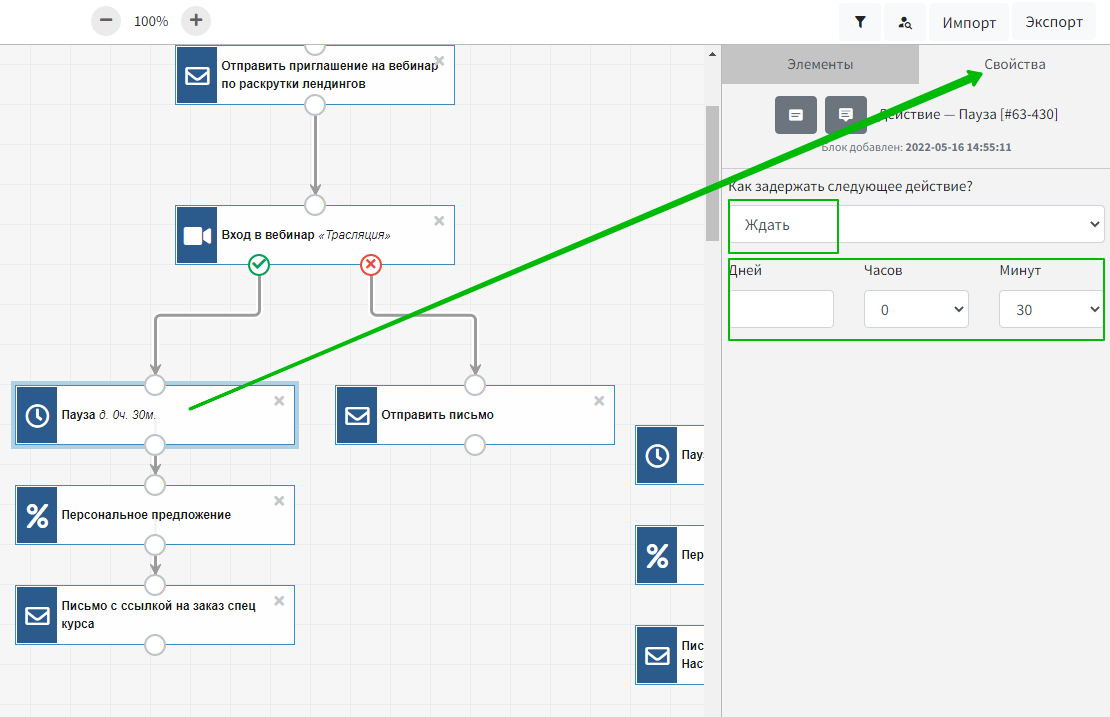This screenshot has height=717, width=1110.
Task: Click the zoom out minus button
Action: click(105, 20)
